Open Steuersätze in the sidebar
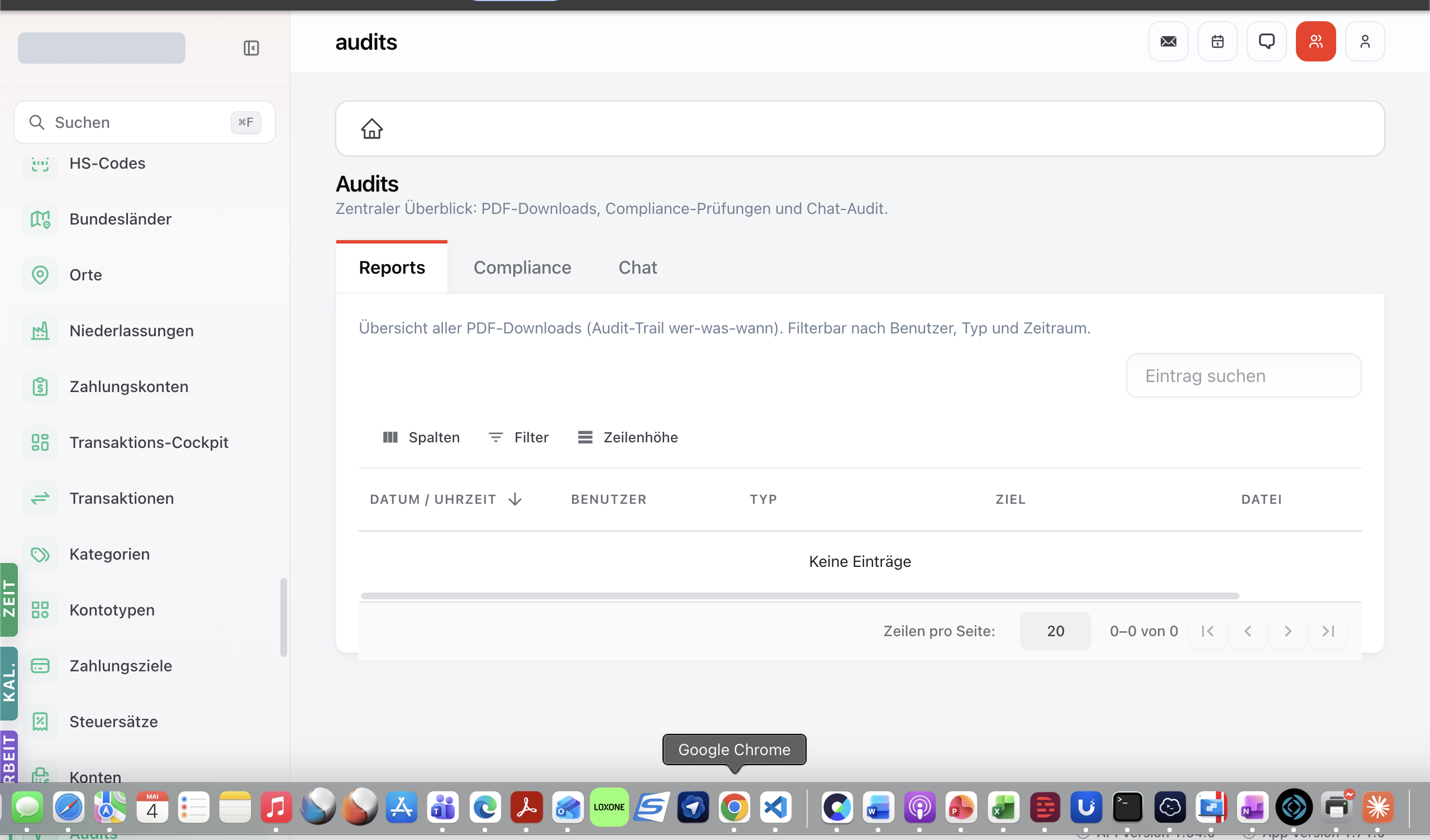The height and width of the screenshot is (840, 1430). [113, 722]
